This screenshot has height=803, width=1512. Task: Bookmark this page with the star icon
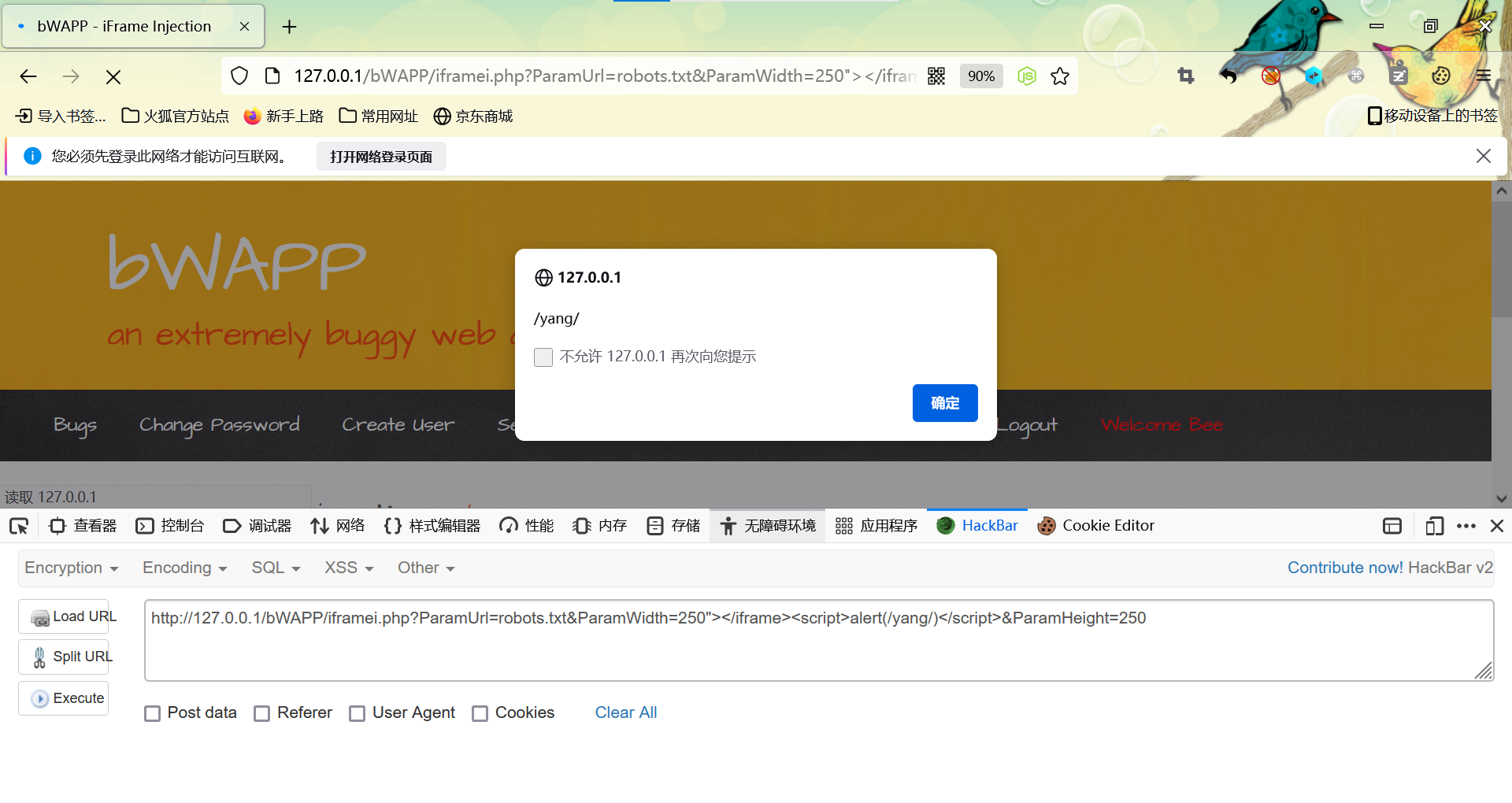(x=1060, y=76)
